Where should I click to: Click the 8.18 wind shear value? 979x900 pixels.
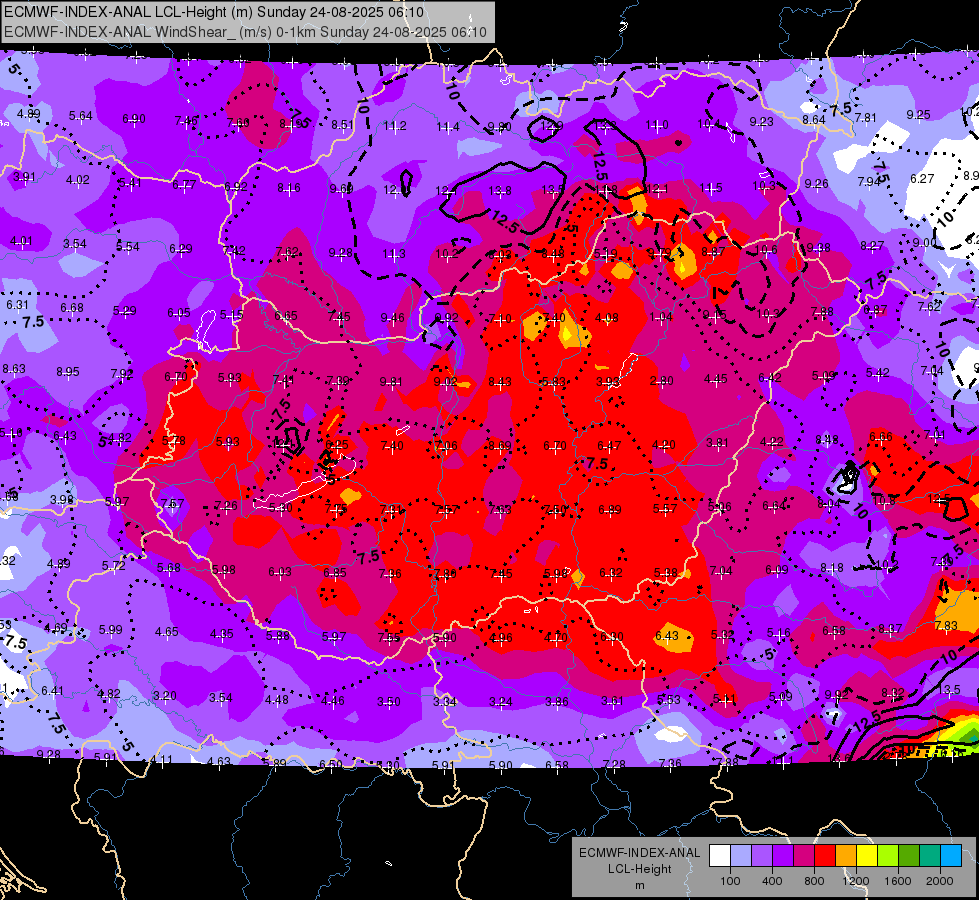click(832, 568)
